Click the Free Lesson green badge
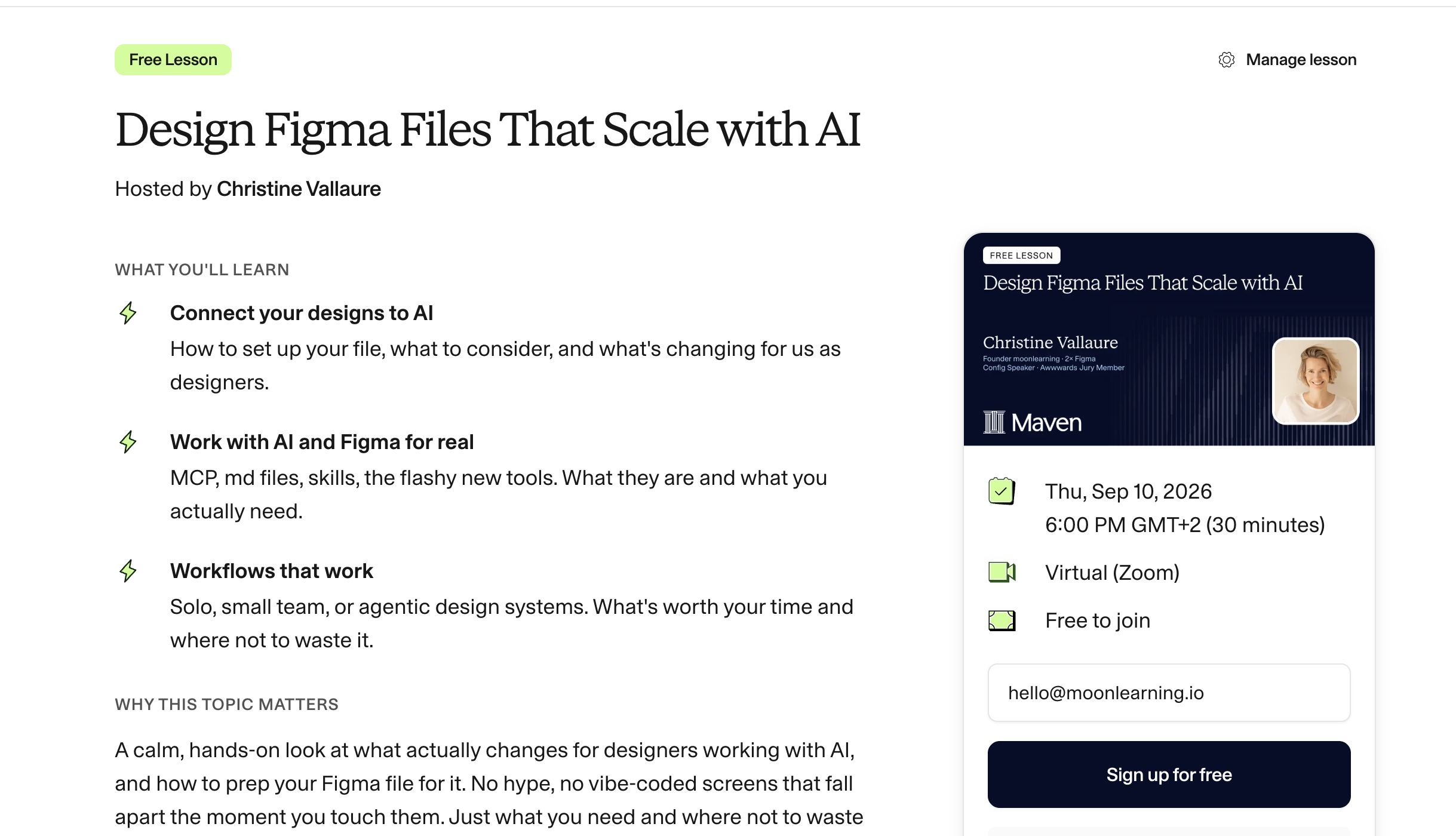This screenshot has width=1456, height=836. coord(173,60)
